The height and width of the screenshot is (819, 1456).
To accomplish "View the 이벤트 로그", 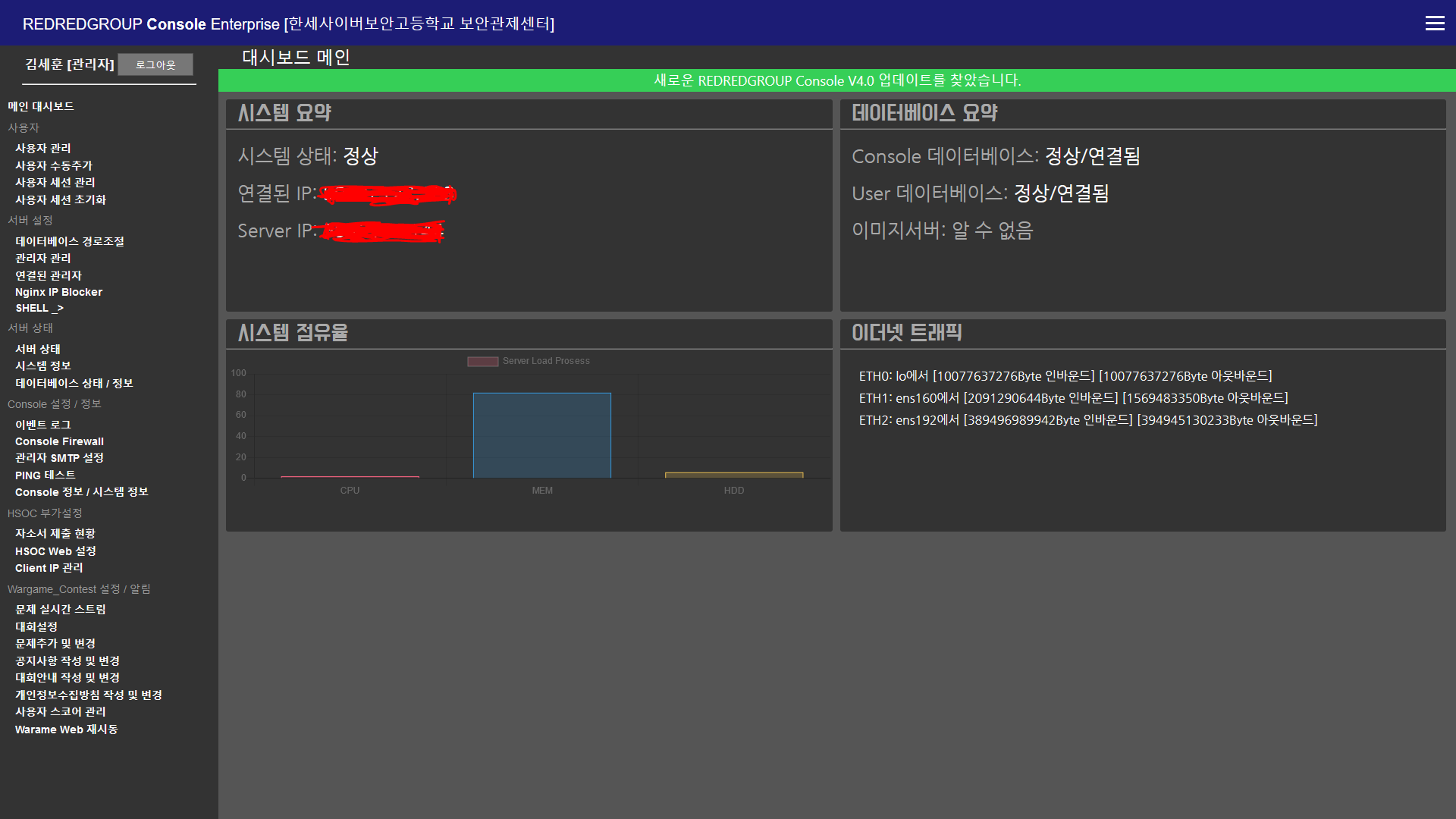I will point(42,424).
